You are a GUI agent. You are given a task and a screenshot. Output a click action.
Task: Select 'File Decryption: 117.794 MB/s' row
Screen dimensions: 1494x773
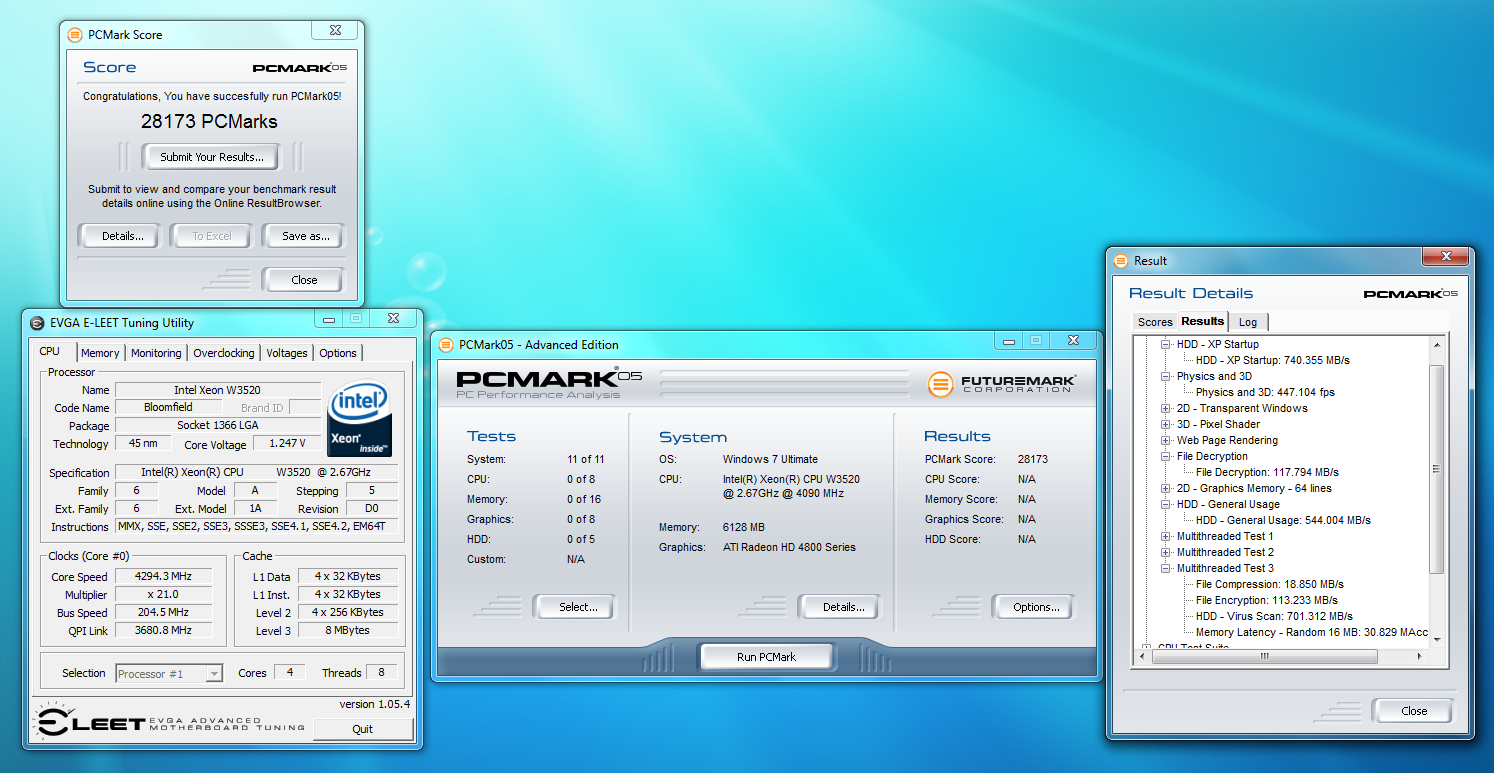pyautogui.click(x=1267, y=472)
